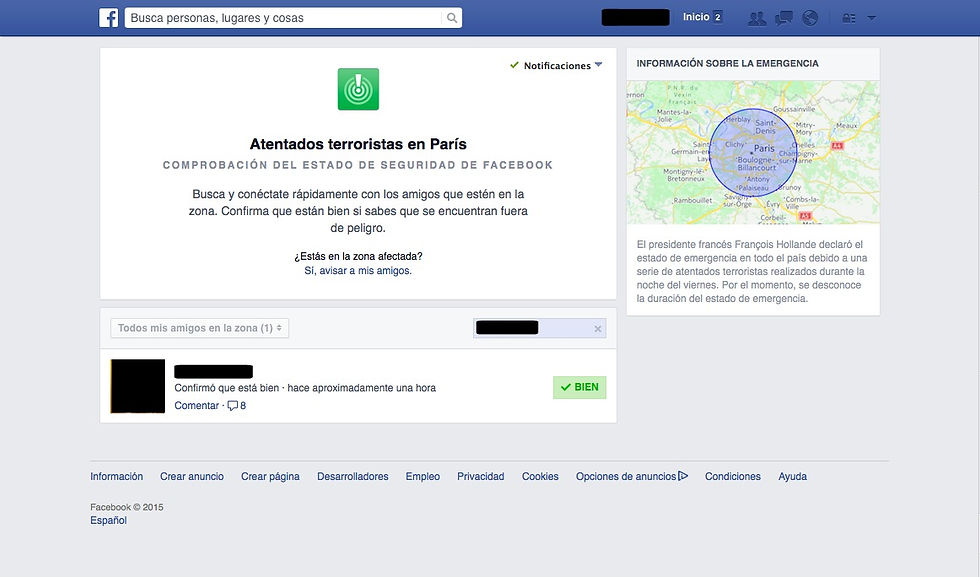Open friend requests icon
980x577 pixels.
(757, 18)
